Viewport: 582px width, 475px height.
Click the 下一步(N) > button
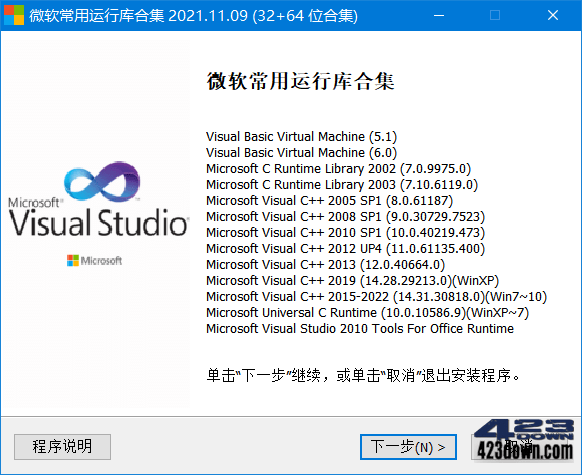point(408,447)
